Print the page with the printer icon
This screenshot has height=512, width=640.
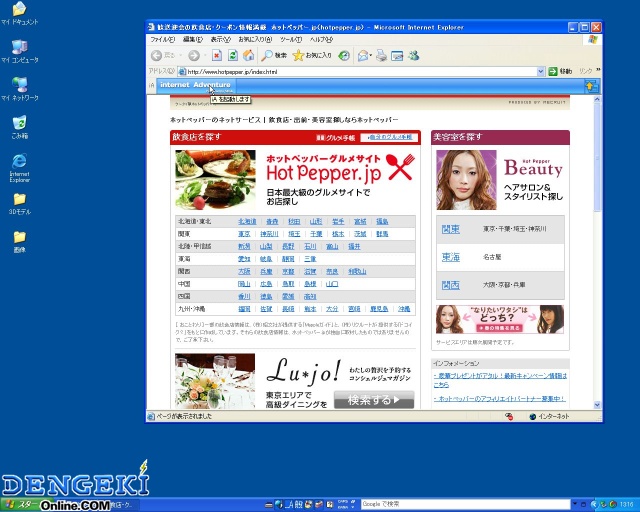[x=381, y=56]
